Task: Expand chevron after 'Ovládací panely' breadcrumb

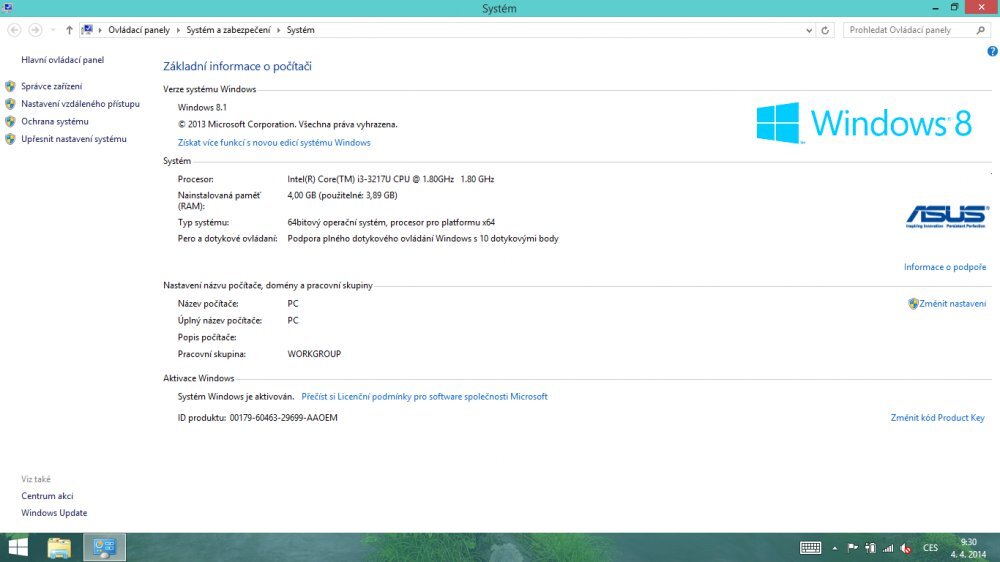Action: click(178, 30)
